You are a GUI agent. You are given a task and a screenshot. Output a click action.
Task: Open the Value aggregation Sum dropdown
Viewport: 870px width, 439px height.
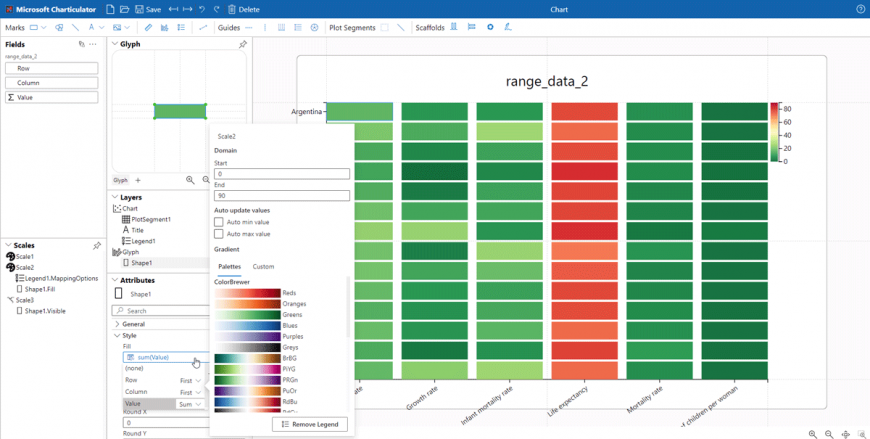pyautogui.click(x=190, y=404)
